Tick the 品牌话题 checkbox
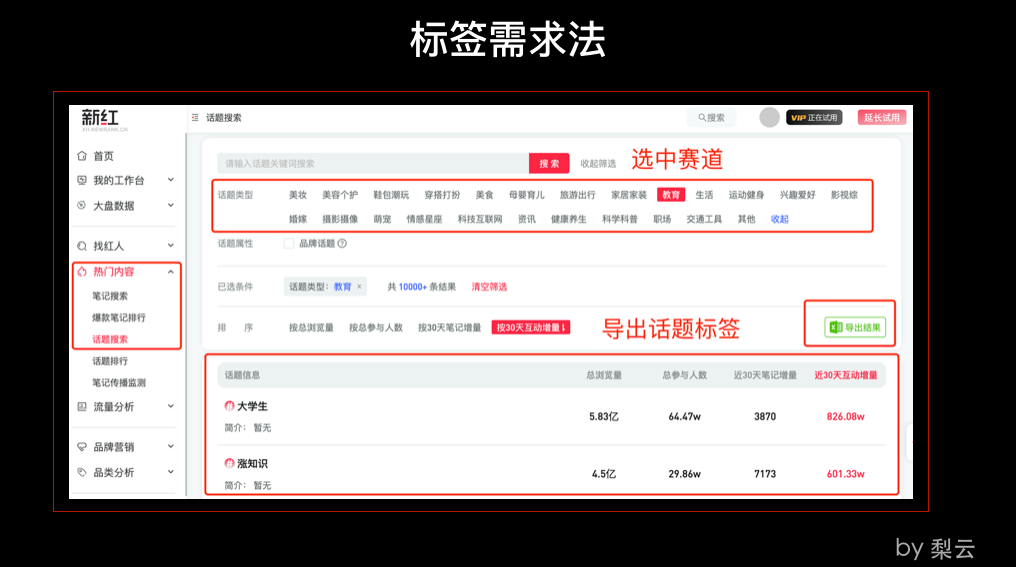The height and width of the screenshot is (567, 1016). (289, 244)
